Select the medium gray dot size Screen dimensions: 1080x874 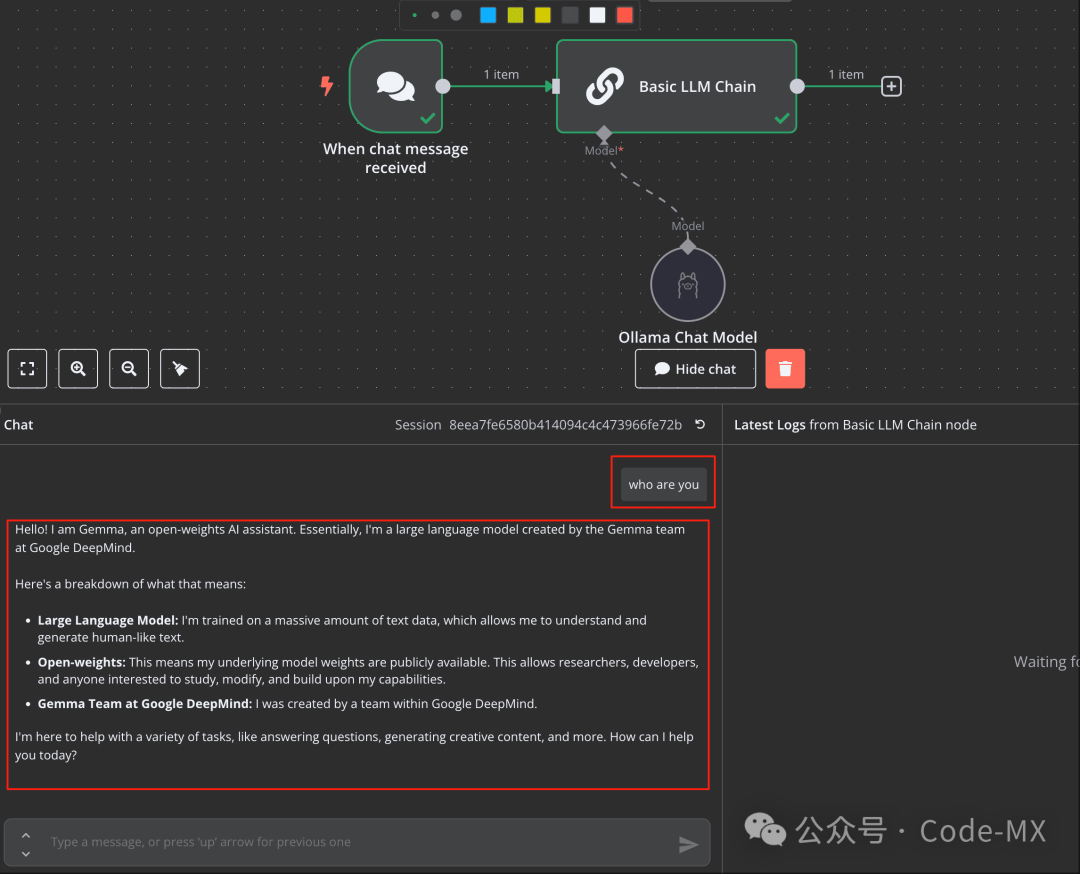pos(435,15)
